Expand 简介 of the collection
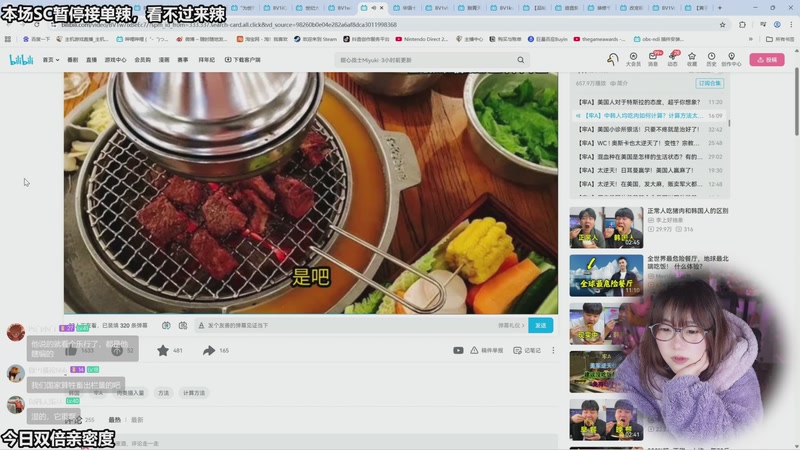Viewport: 800px width, 450px height. 619,83
